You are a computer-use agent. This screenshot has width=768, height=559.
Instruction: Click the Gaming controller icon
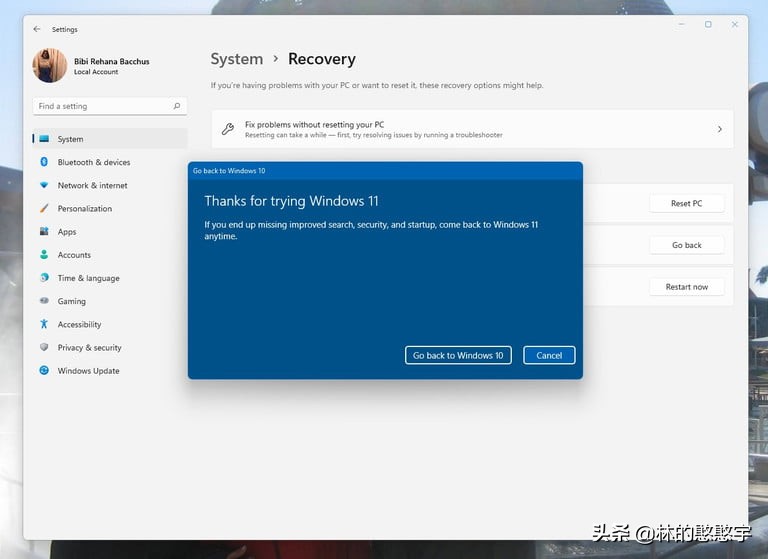pyautogui.click(x=44, y=301)
